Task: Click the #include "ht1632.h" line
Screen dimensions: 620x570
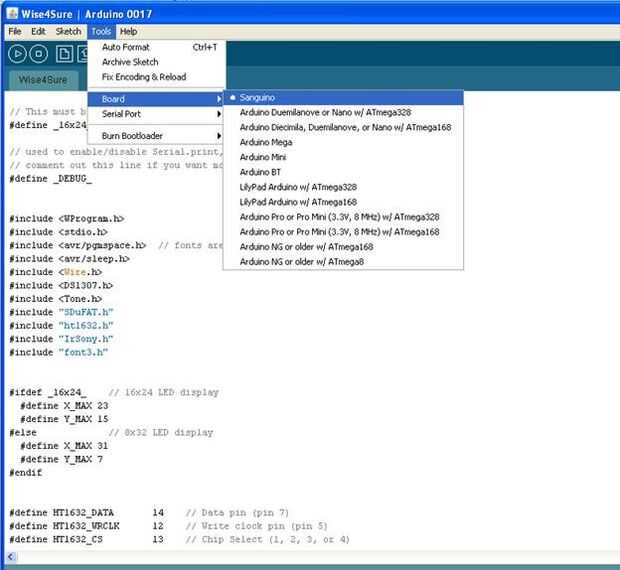Action: [61, 326]
